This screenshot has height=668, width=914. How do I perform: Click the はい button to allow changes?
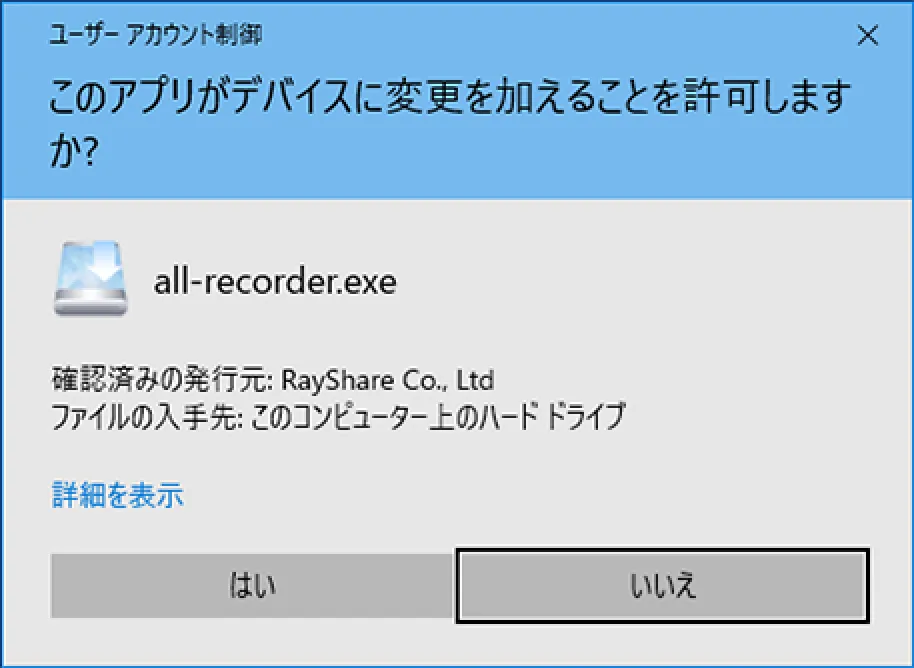coord(252,586)
